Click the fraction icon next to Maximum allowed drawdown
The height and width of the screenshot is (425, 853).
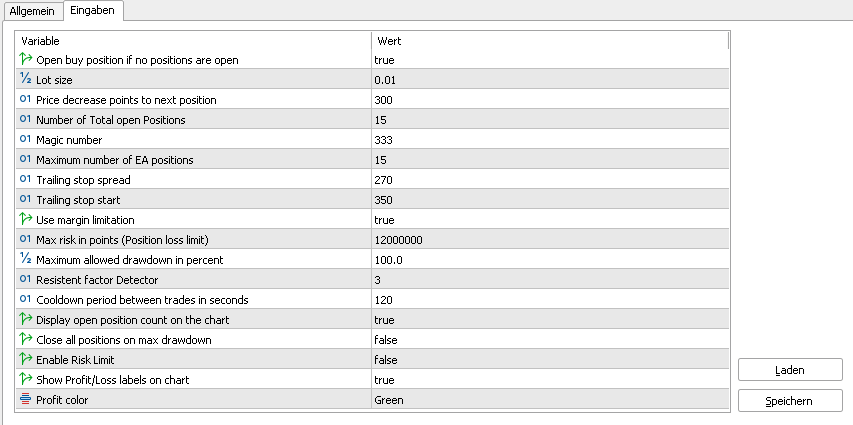point(25,260)
